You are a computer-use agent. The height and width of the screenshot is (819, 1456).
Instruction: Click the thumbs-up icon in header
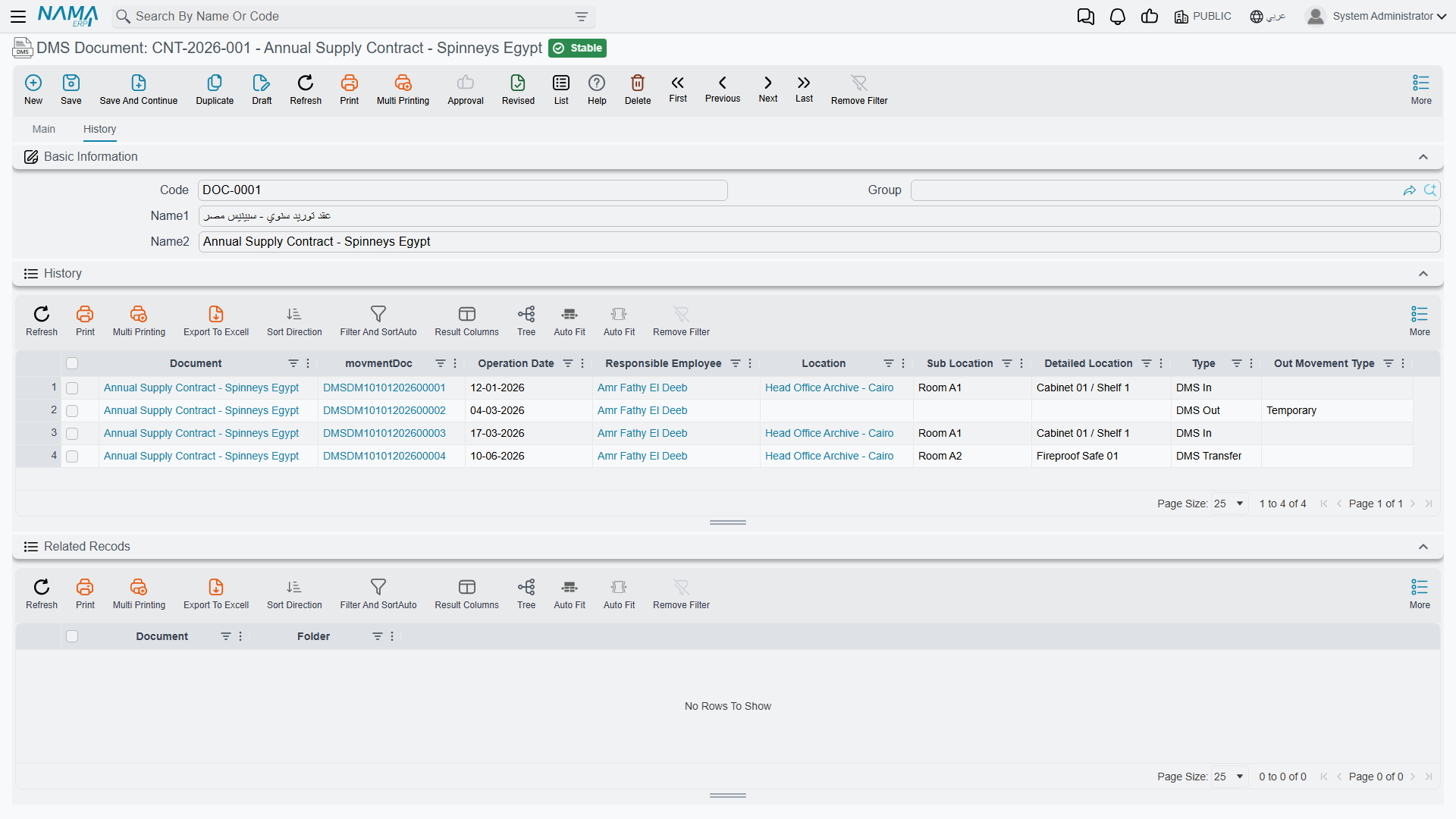(x=1150, y=17)
